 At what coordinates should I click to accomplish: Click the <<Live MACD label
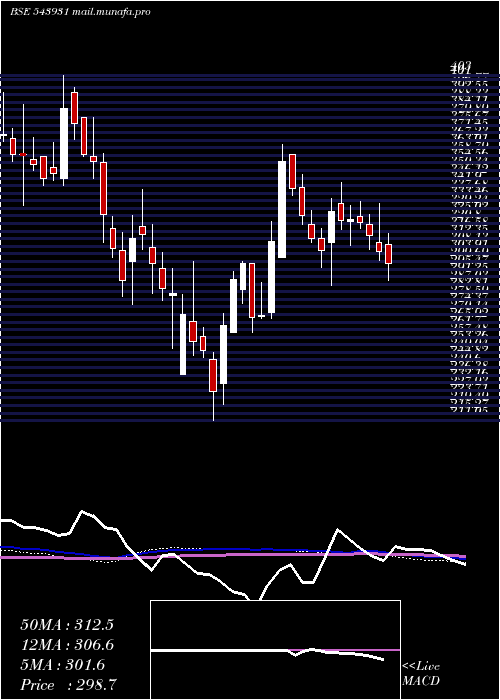pyautogui.click(x=421, y=674)
